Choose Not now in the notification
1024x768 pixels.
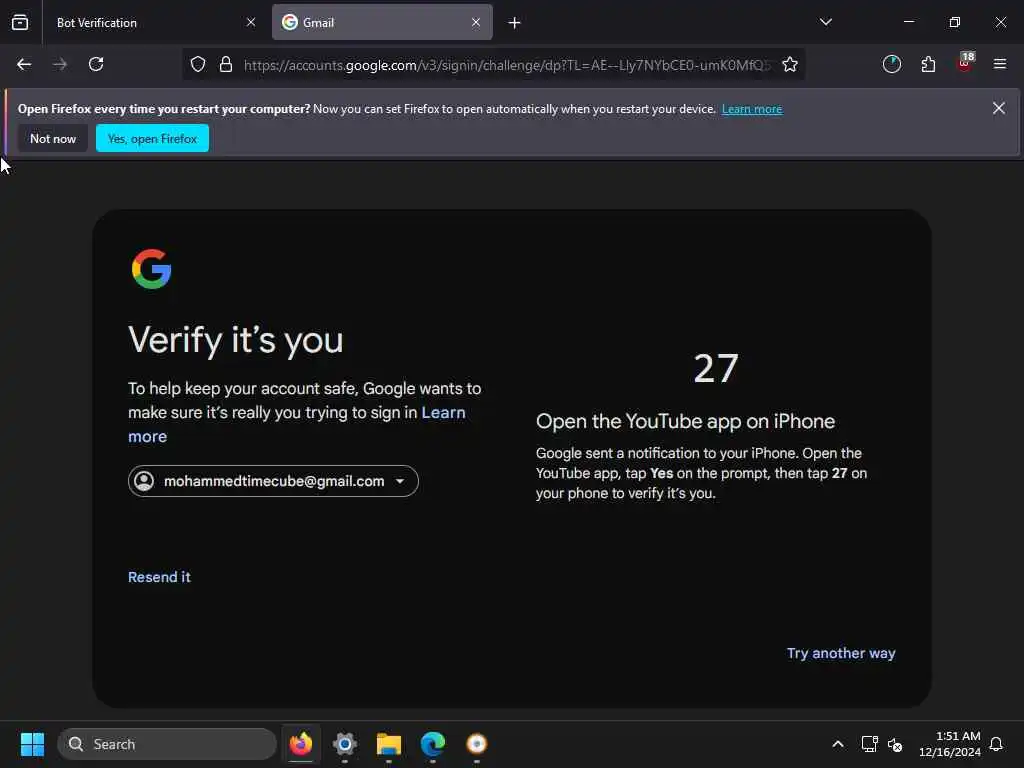coord(53,138)
